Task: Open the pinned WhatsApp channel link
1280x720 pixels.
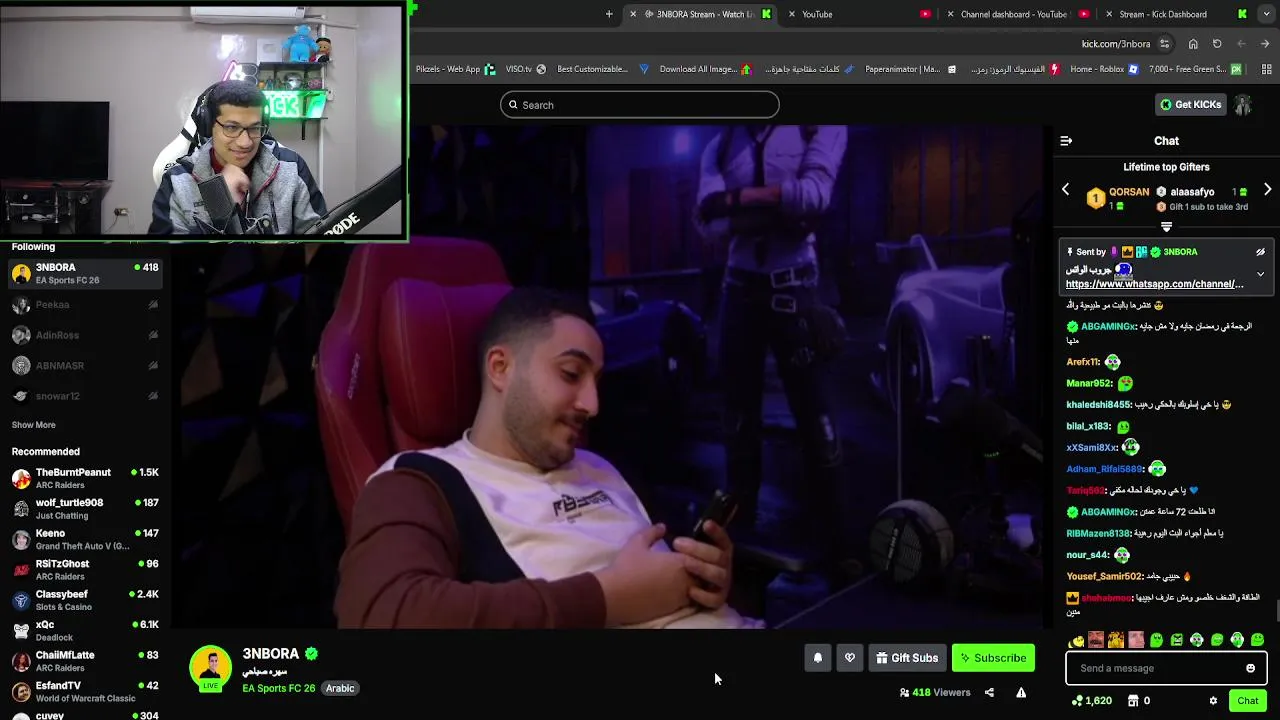Action: click(1154, 284)
